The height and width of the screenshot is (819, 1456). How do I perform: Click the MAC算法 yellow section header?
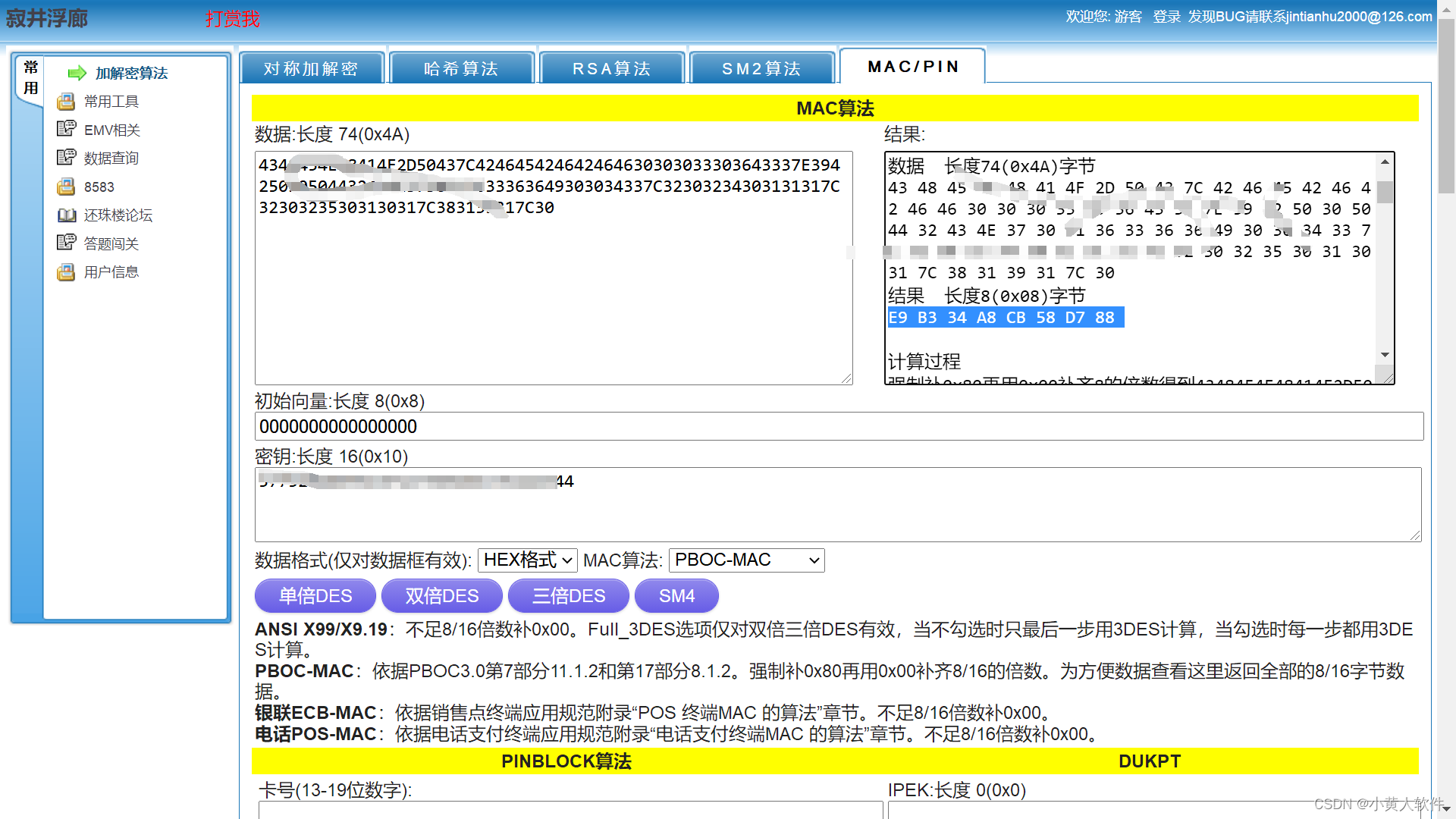tap(835, 108)
